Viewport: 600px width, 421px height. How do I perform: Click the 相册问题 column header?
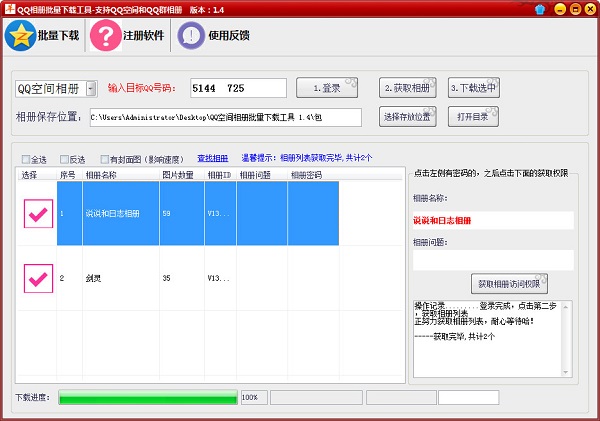(262, 175)
